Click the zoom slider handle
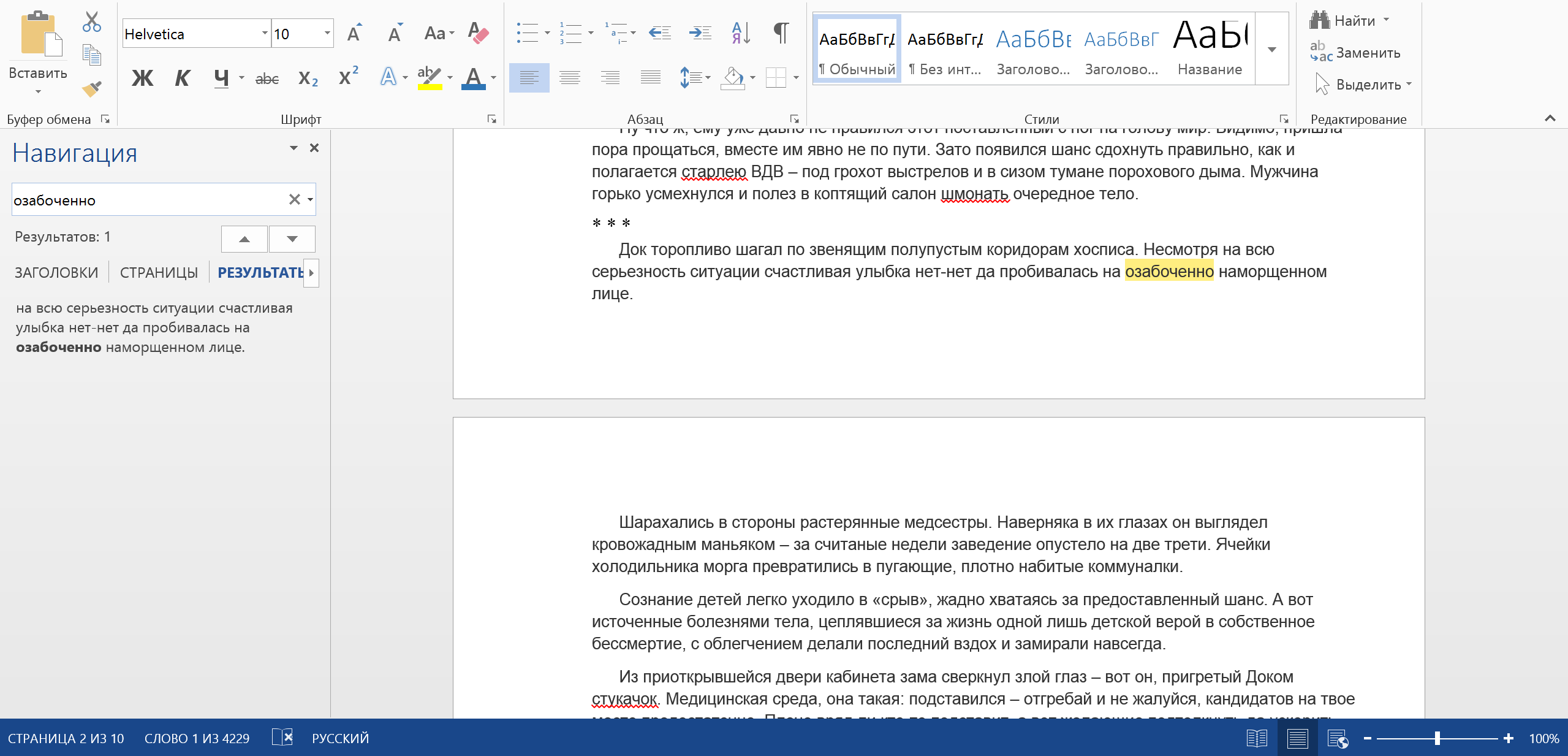 [x=1437, y=738]
